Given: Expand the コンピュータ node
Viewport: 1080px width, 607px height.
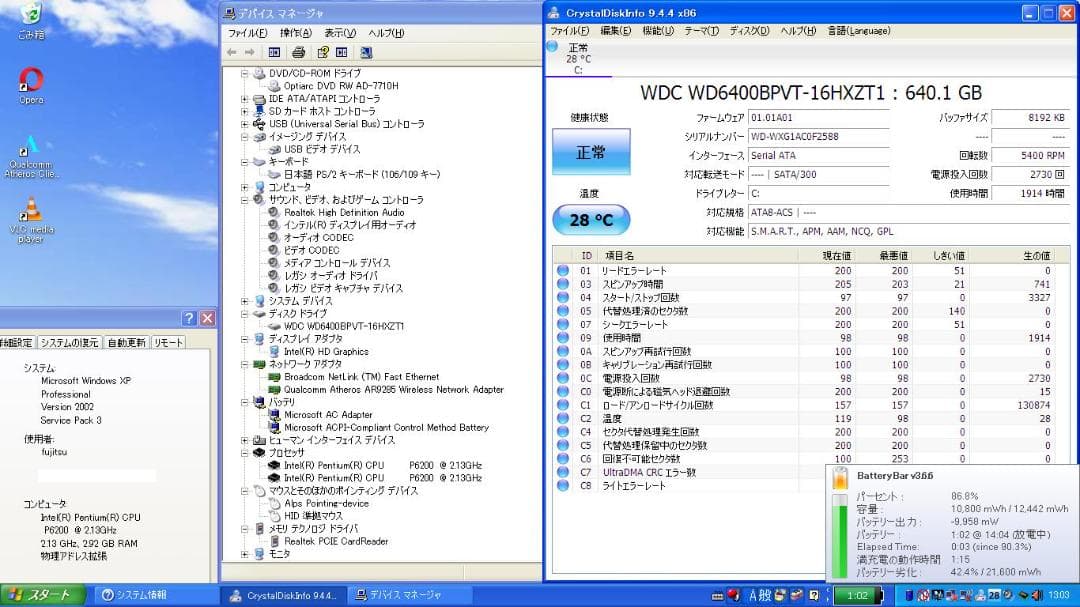Looking at the screenshot, I should coord(245,187).
